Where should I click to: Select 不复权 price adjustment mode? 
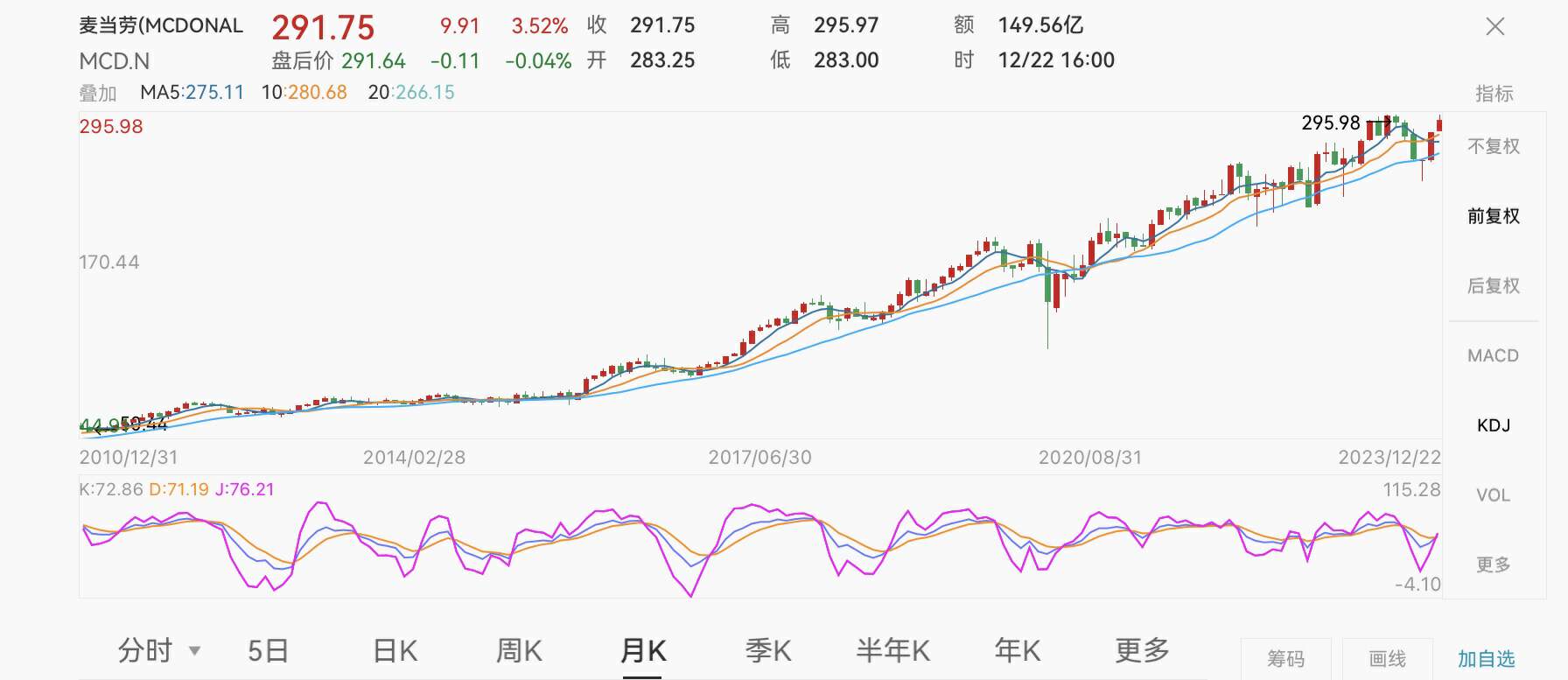[x=1493, y=146]
